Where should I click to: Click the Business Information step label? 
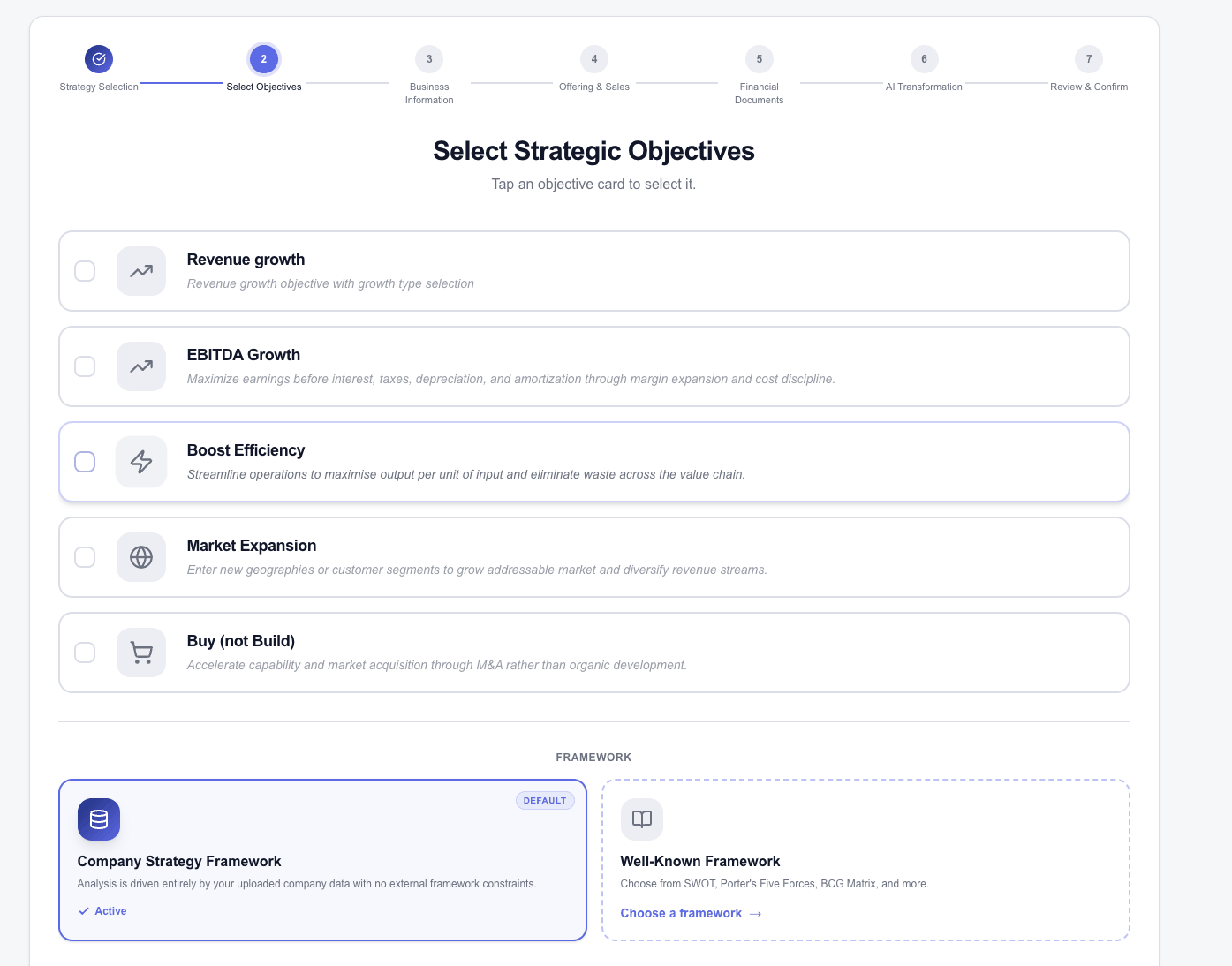click(x=429, y=94)
